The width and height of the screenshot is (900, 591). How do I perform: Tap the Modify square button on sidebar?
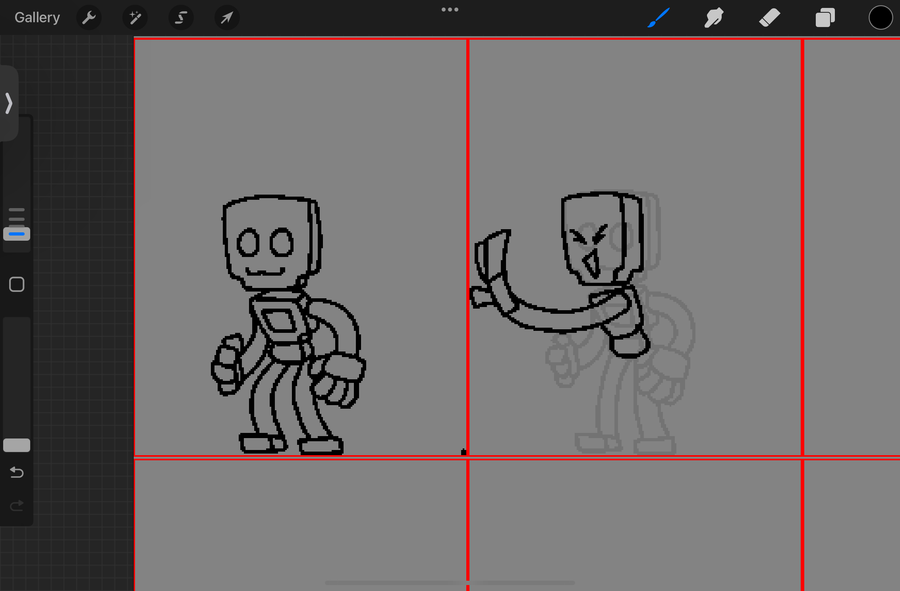click(17, 285)
